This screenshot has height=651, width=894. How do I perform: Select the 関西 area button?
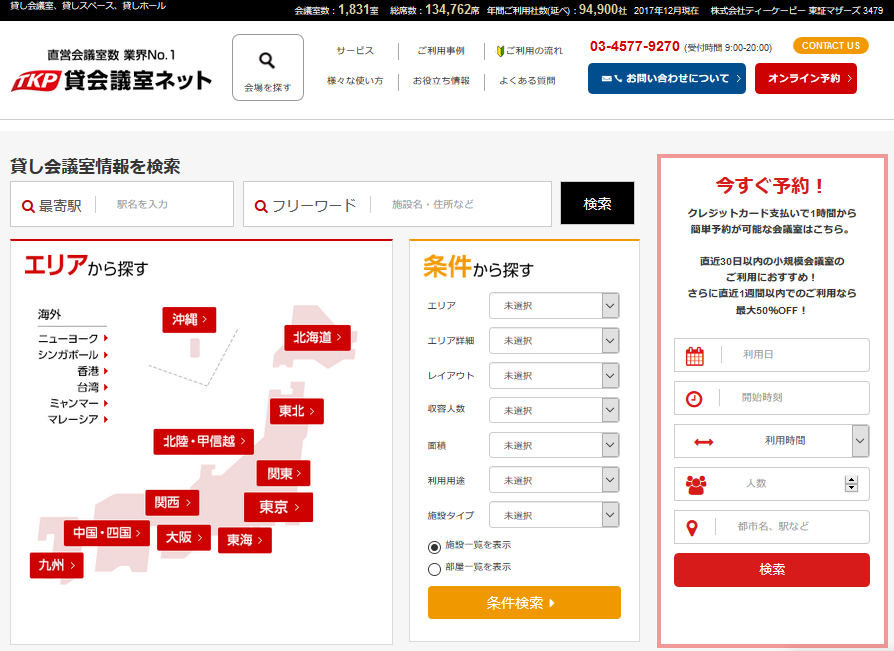click(172, 503)
